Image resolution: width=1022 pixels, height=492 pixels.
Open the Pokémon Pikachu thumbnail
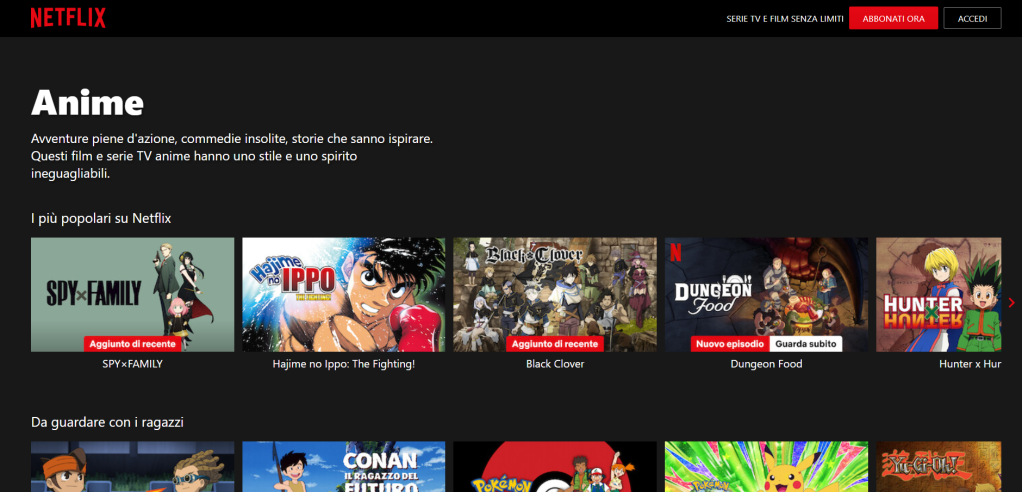766,467
